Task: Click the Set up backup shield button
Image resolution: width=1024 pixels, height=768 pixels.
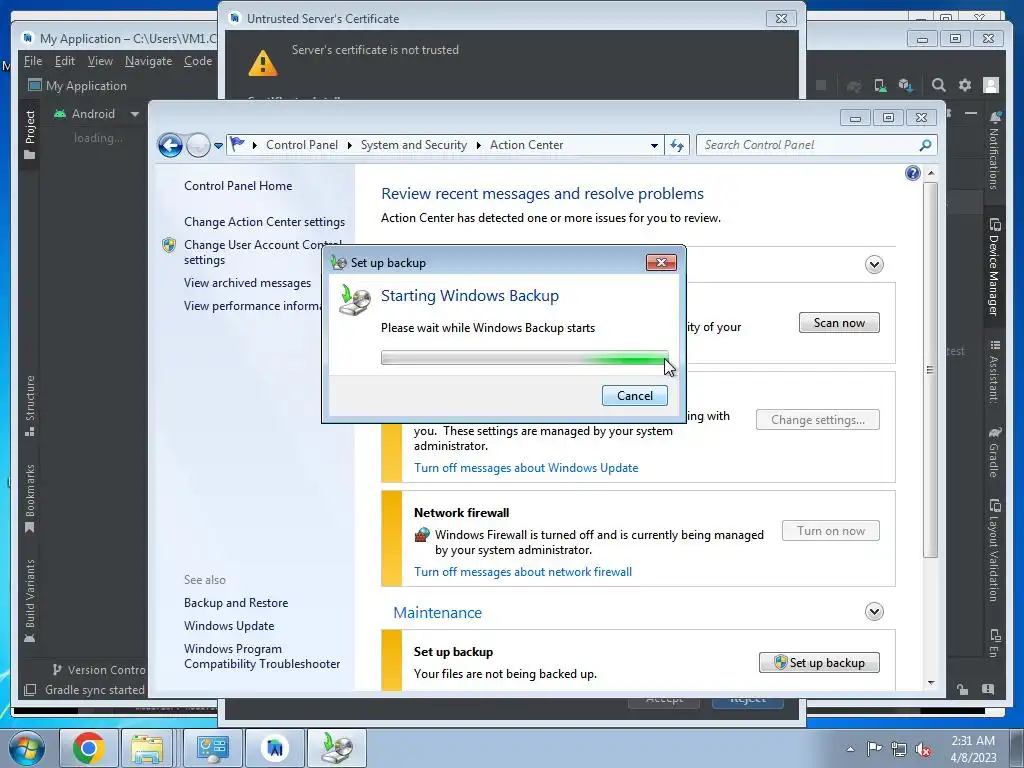Action: click(x=819, y=662)
